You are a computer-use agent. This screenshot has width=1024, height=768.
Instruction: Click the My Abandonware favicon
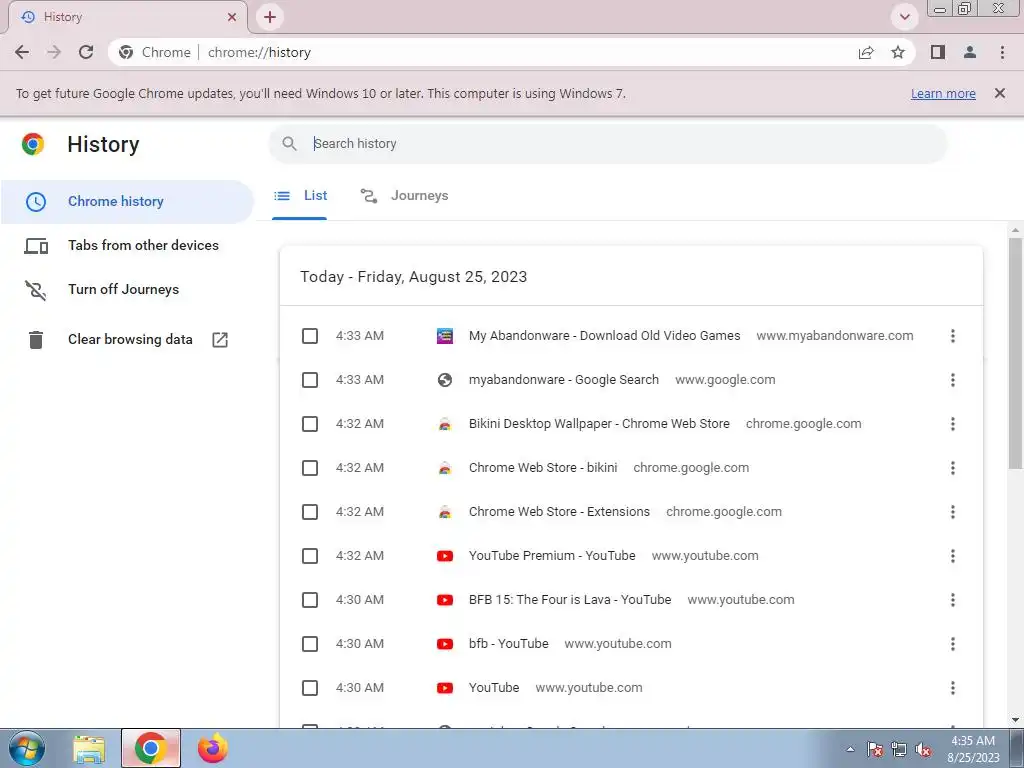coord(445,336)
